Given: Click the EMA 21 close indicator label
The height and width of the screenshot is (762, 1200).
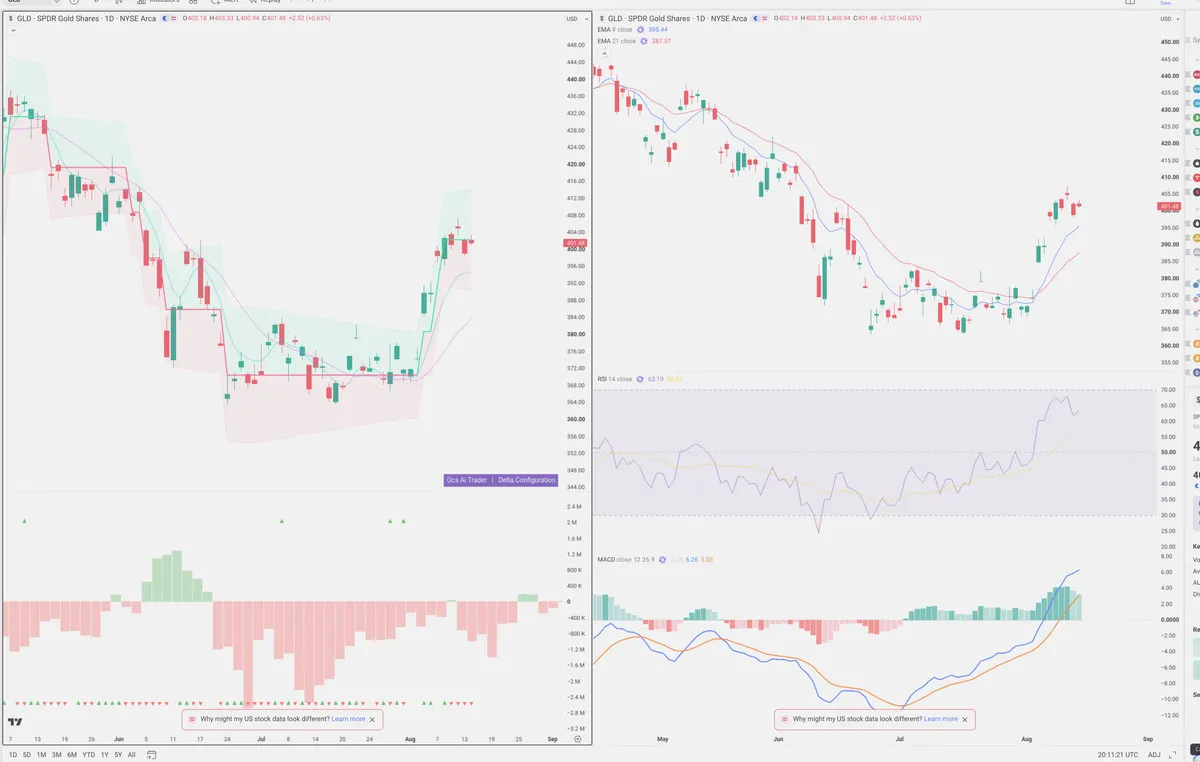Looking at the screenshot, I should point(617,41).
